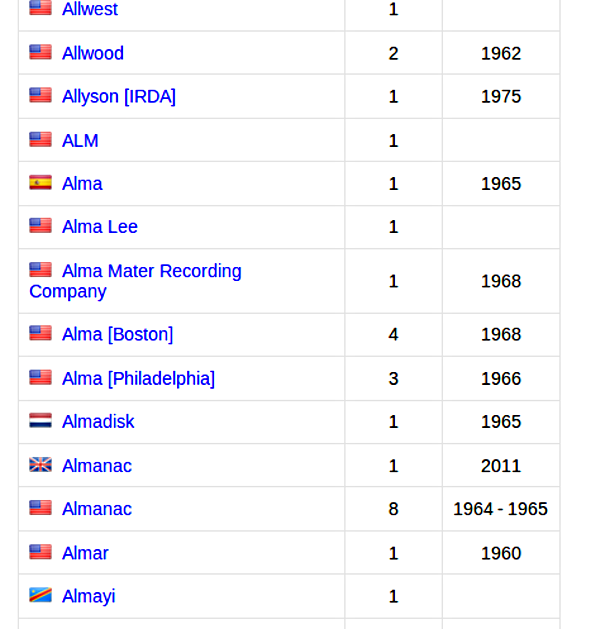Screen dimensions: 610x629
Task: Open the Almar label link
Action: (x=85, y=553)
